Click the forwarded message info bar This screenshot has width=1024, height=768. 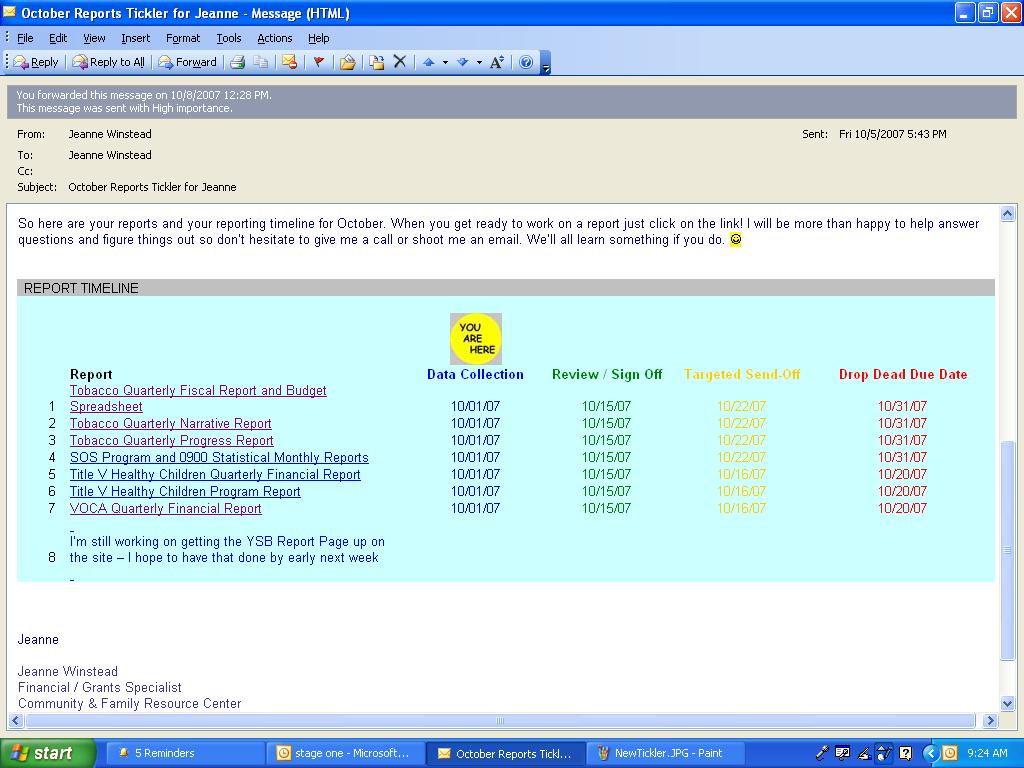511,101
